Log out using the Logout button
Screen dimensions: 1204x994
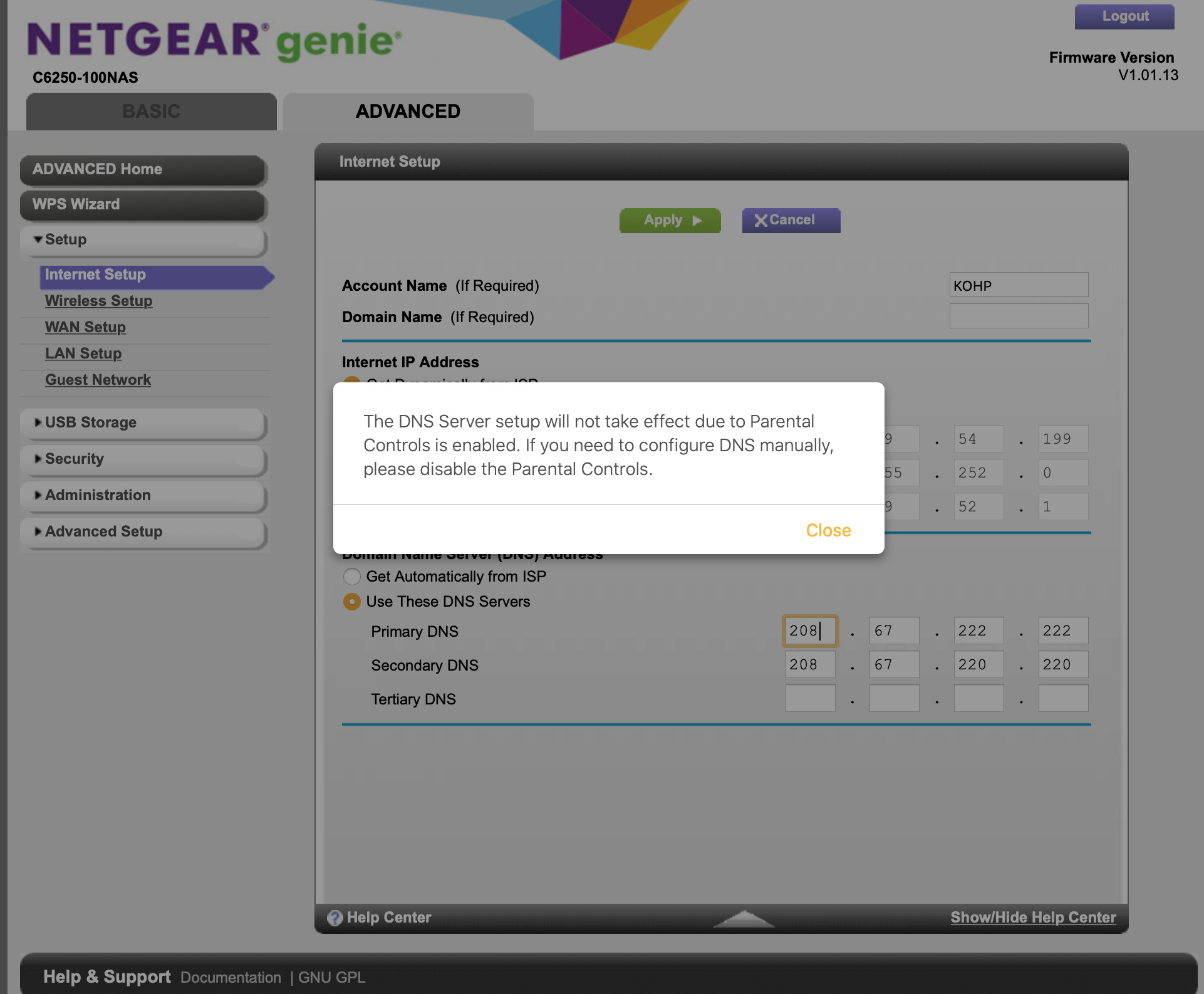[x=1124, y=17]
